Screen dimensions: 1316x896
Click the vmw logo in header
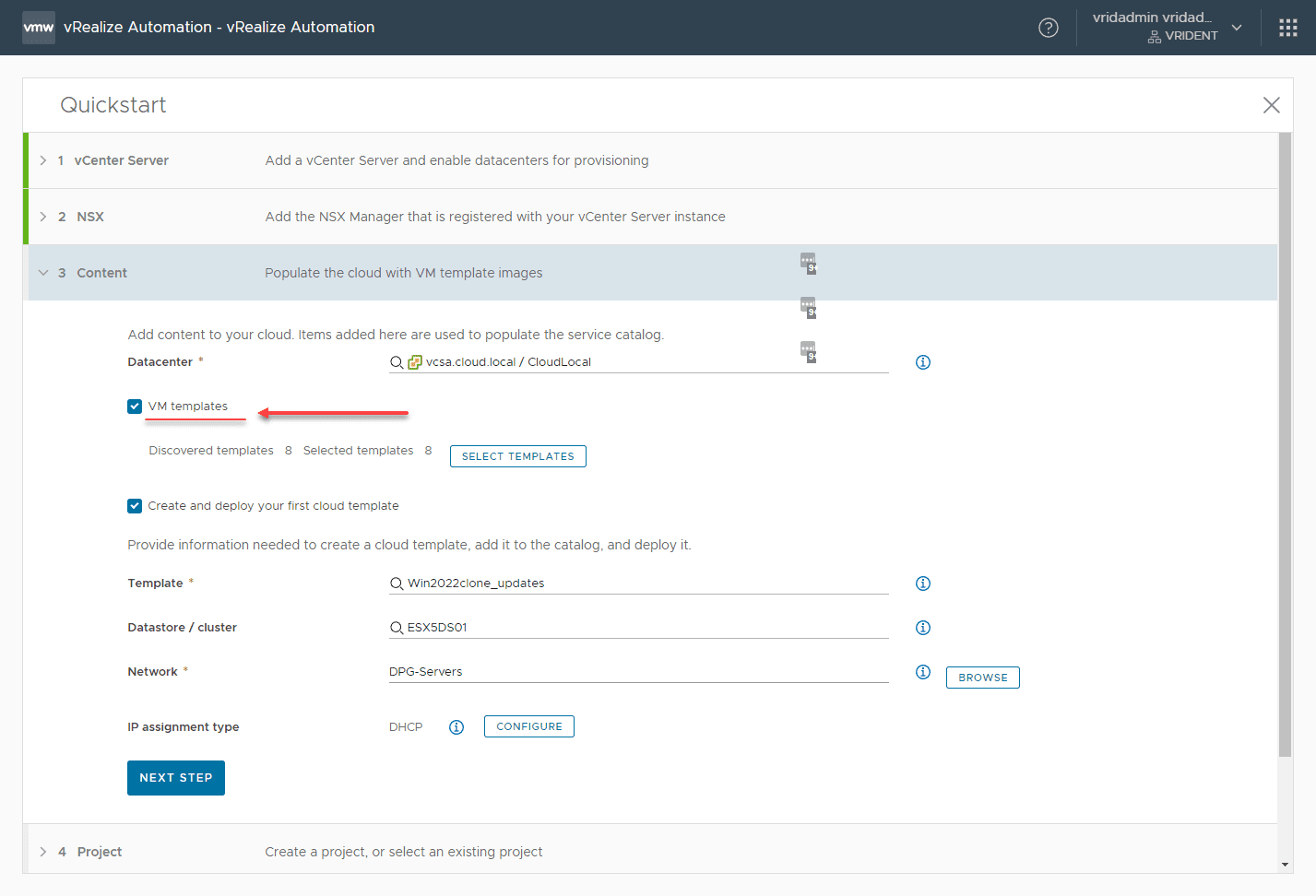[39, 28]
